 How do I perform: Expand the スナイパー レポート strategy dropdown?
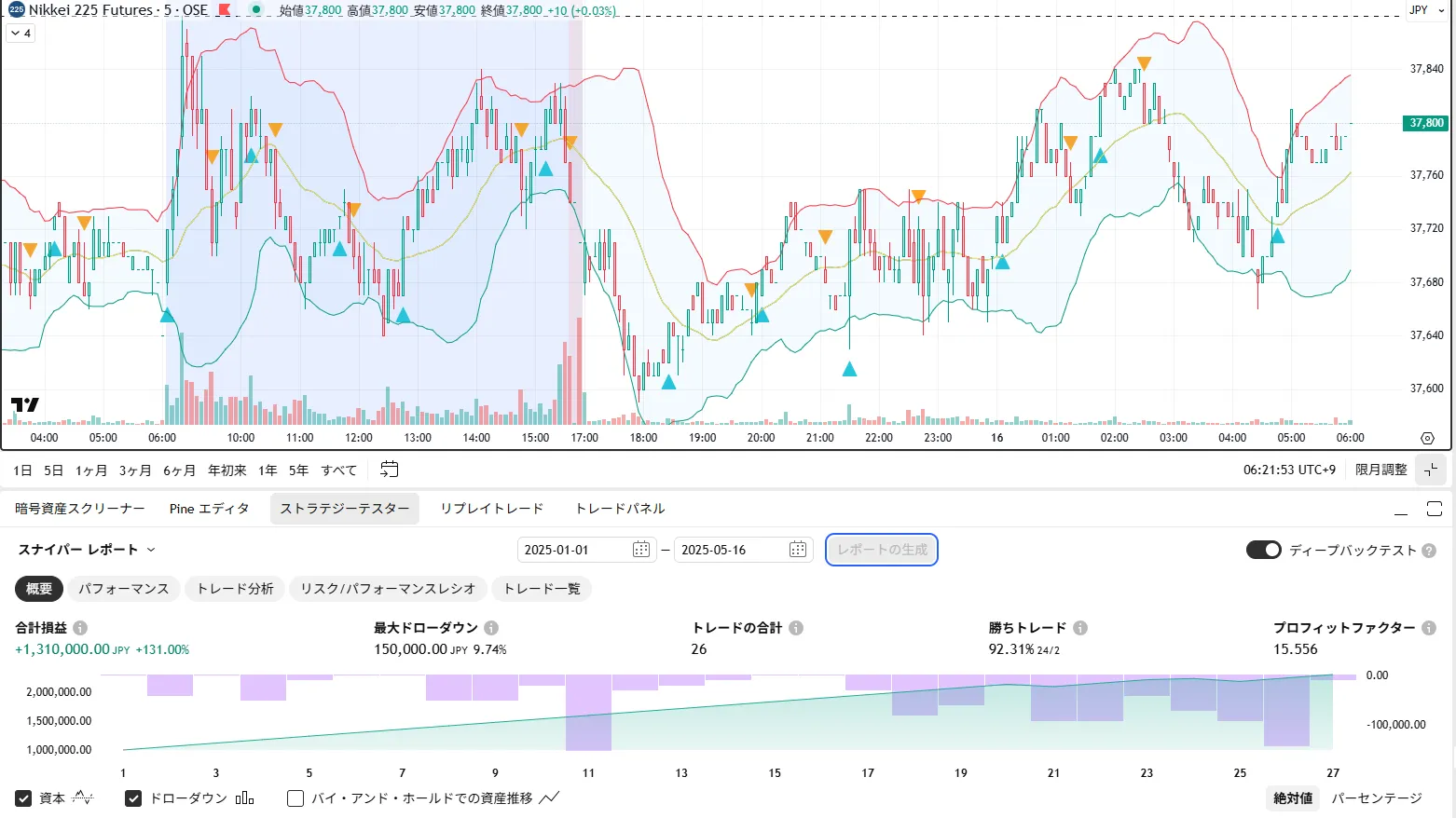coord(151,550)
